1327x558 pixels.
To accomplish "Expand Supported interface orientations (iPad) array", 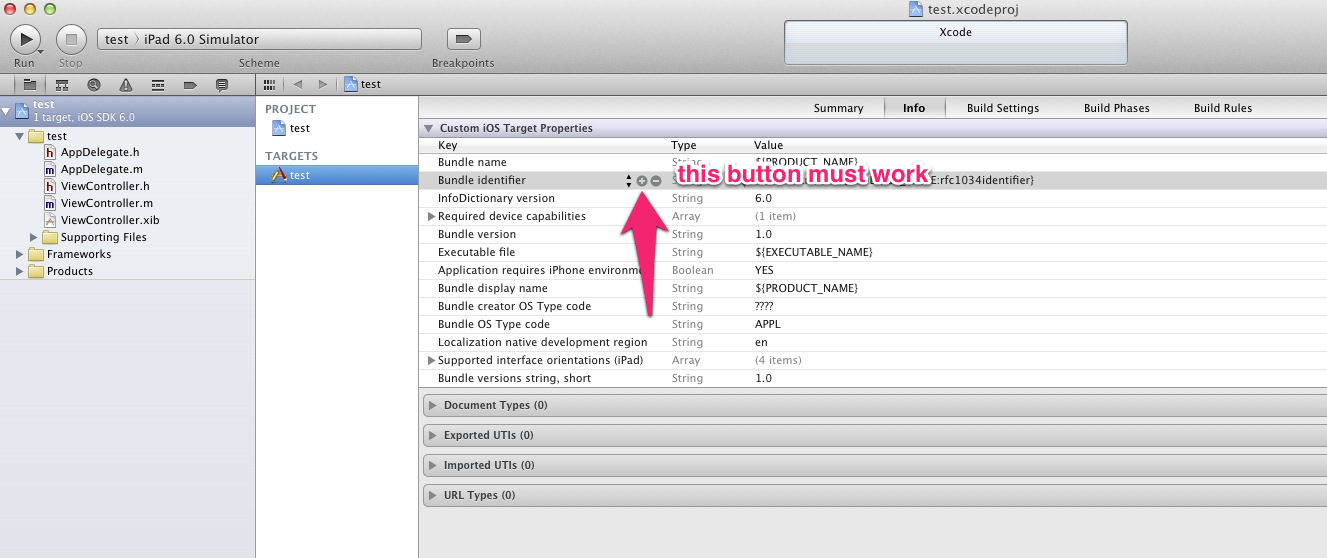I will pos(432,361).
